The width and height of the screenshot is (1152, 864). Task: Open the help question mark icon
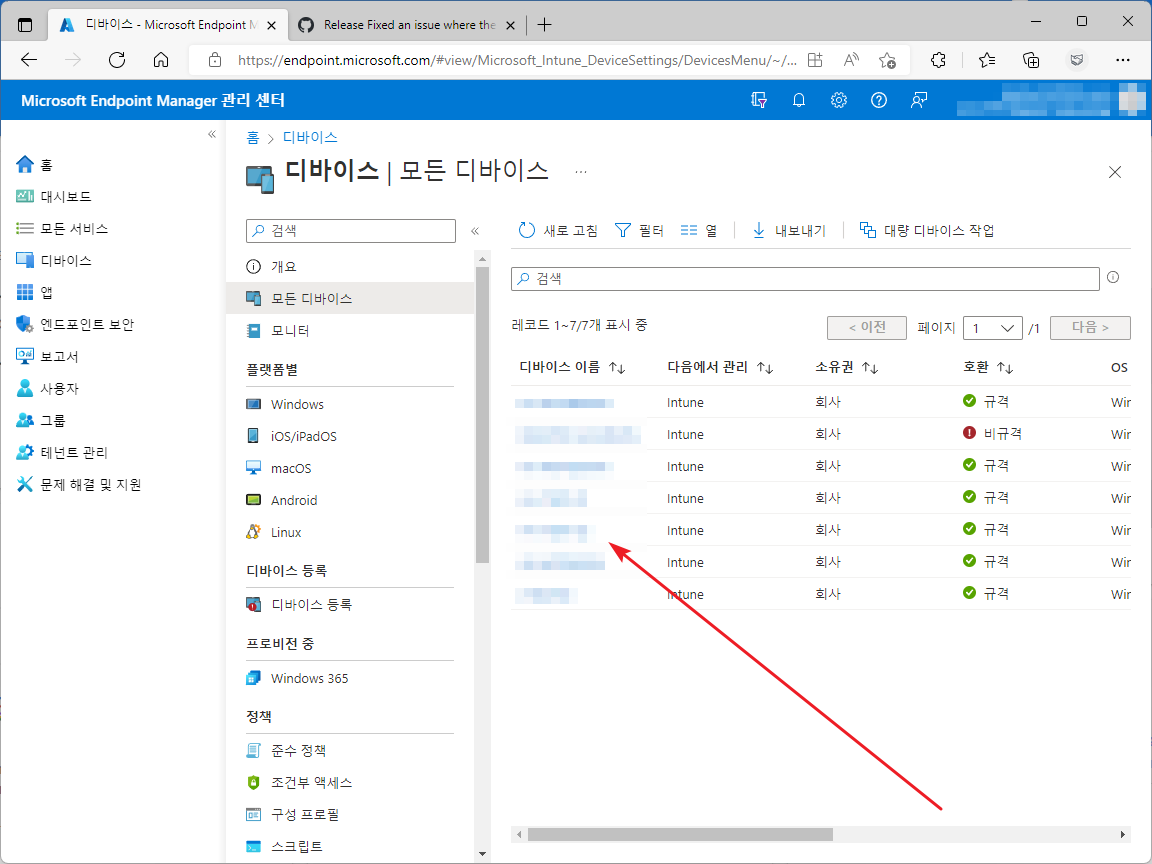tap(879, 100)
